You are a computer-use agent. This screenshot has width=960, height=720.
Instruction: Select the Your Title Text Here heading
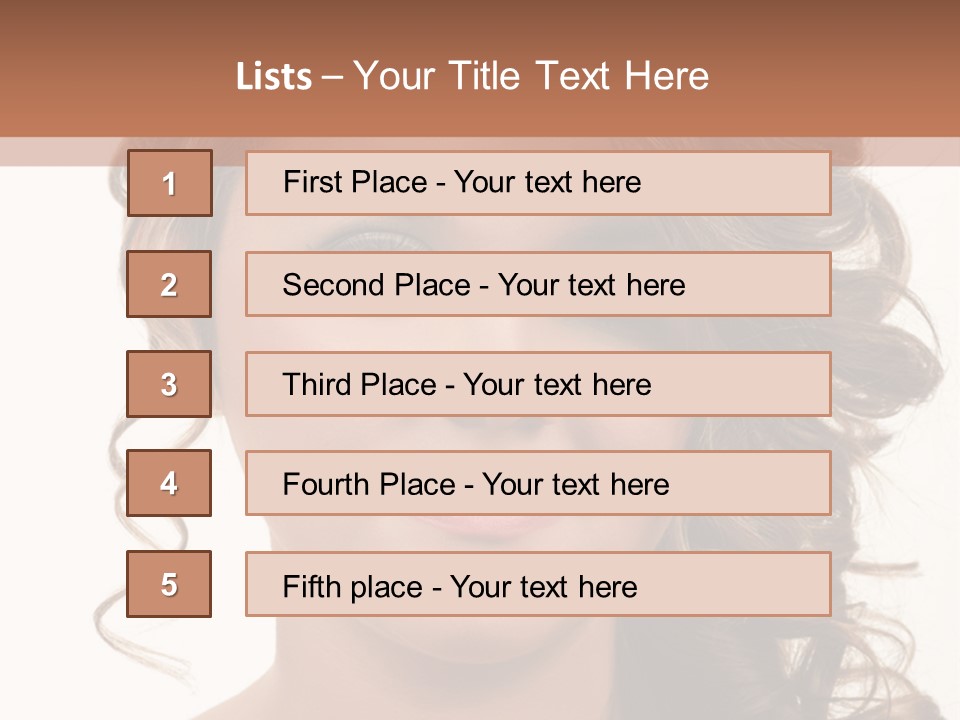point(531,77)
